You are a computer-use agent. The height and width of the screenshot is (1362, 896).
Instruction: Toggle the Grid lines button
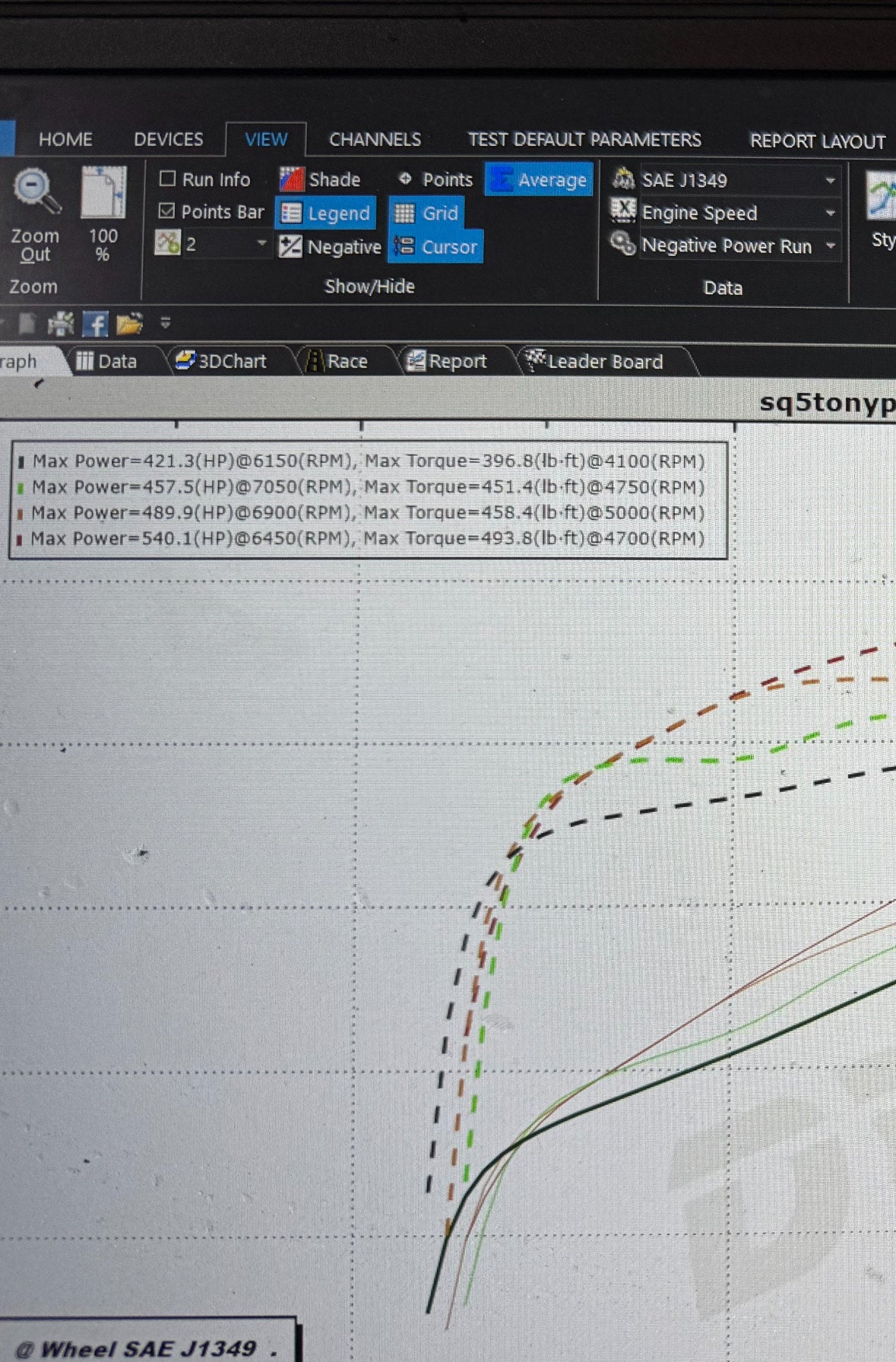coord(427,214)
